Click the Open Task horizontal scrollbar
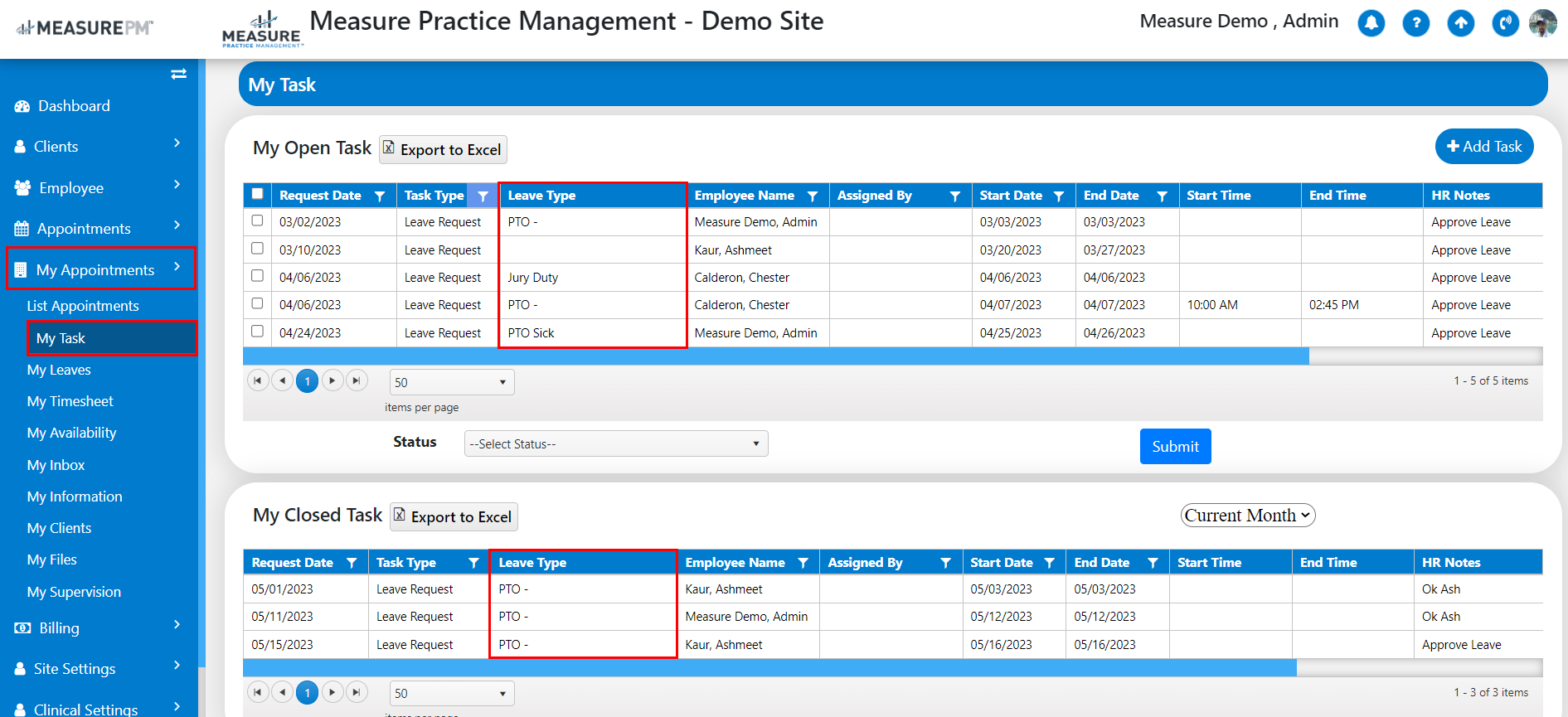 click(775, 356)
